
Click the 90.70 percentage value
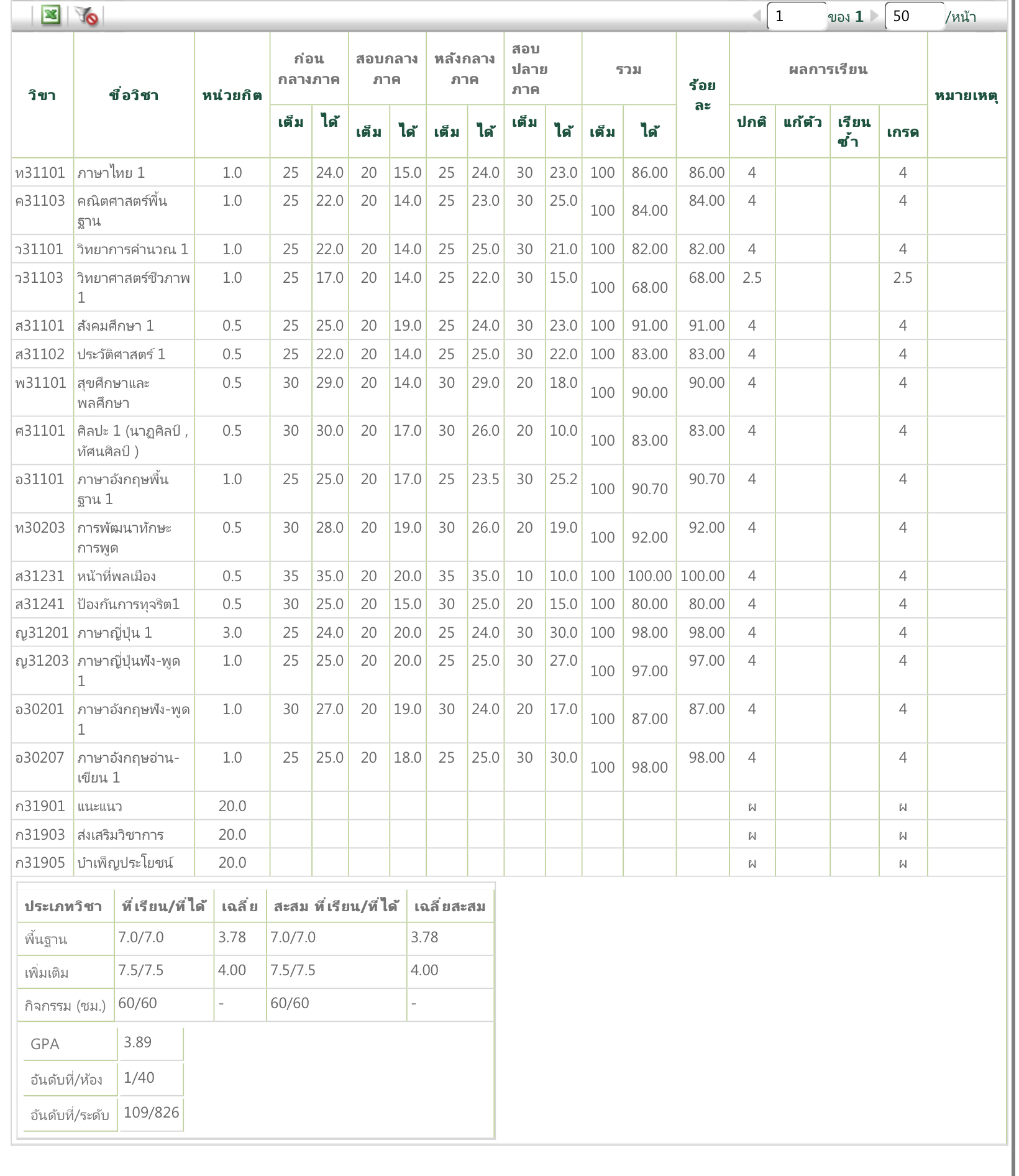[706, 479]
